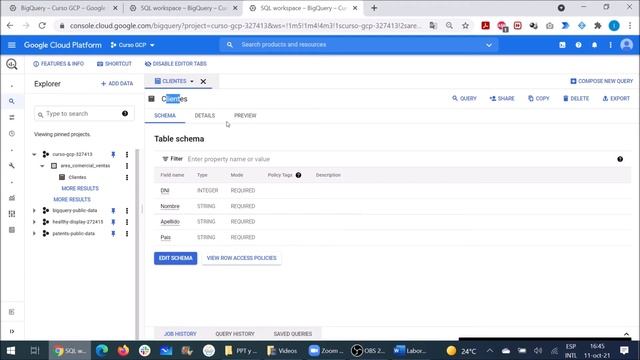640x360 pixels.
Task: Switch to the SCHEMA tab
Action: click(165, 116)
